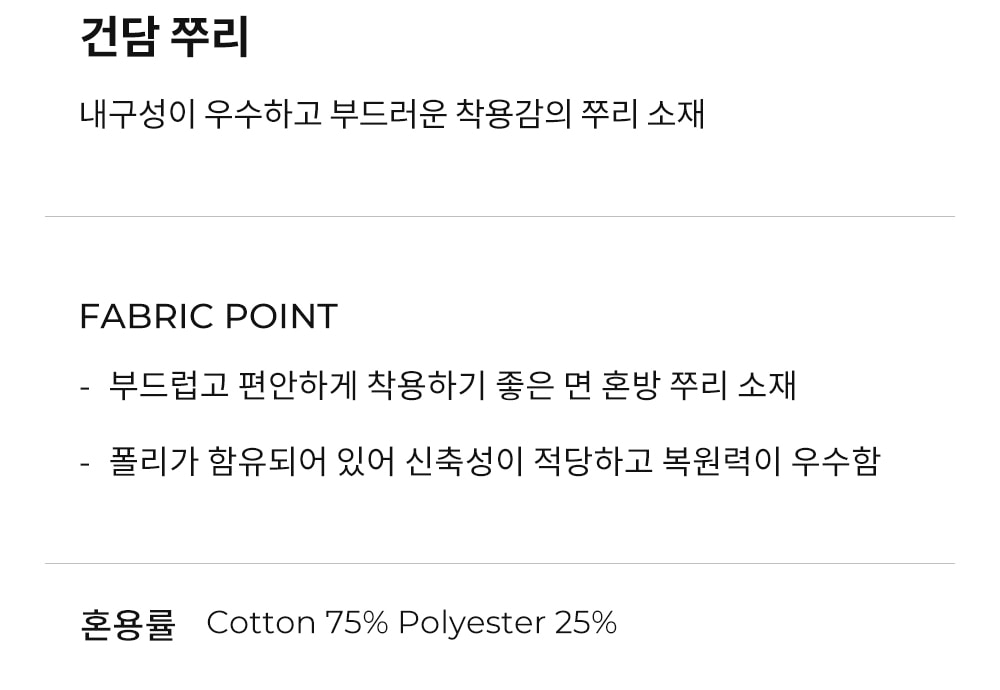Click the heading 건담 쭈리
The image size is (1000, 690).
(164, 38)
